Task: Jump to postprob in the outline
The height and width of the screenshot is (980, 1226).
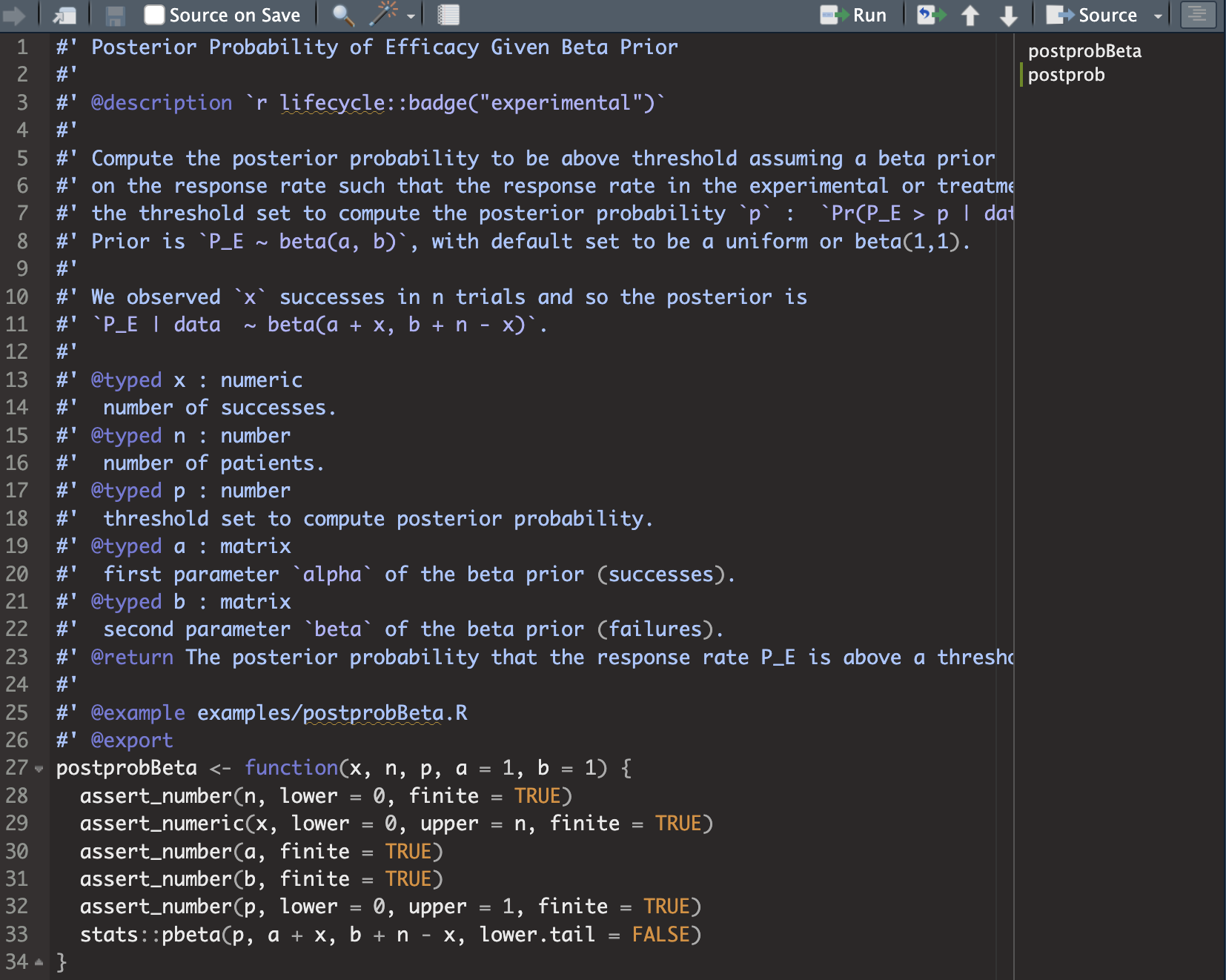Action: pyautogui.click(x=1066, y=75)
